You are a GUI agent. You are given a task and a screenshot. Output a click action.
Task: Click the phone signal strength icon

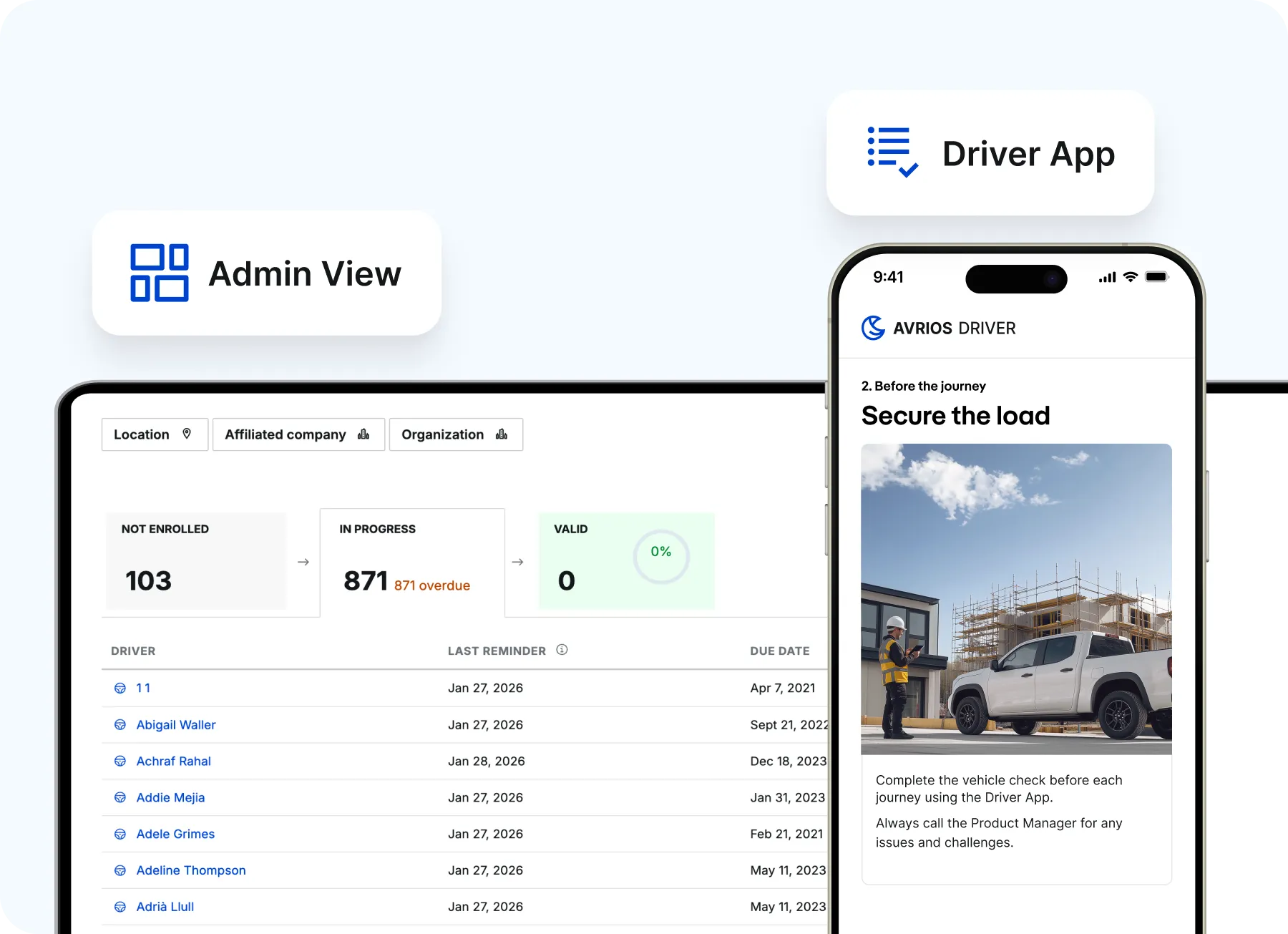point(1107,277)
